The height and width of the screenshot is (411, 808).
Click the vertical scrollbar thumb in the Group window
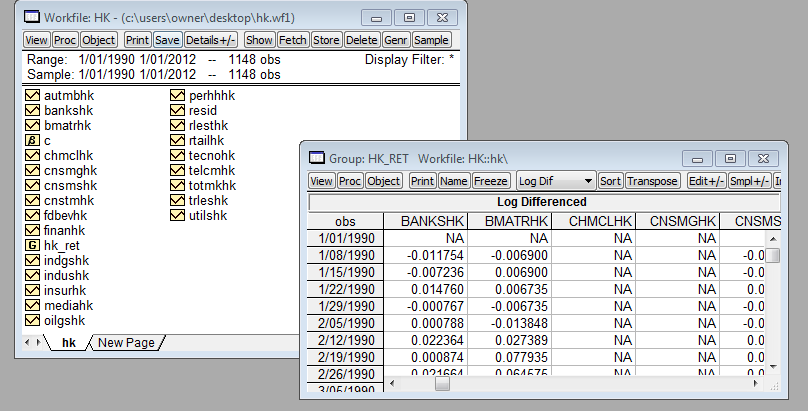tap(772, 255)
